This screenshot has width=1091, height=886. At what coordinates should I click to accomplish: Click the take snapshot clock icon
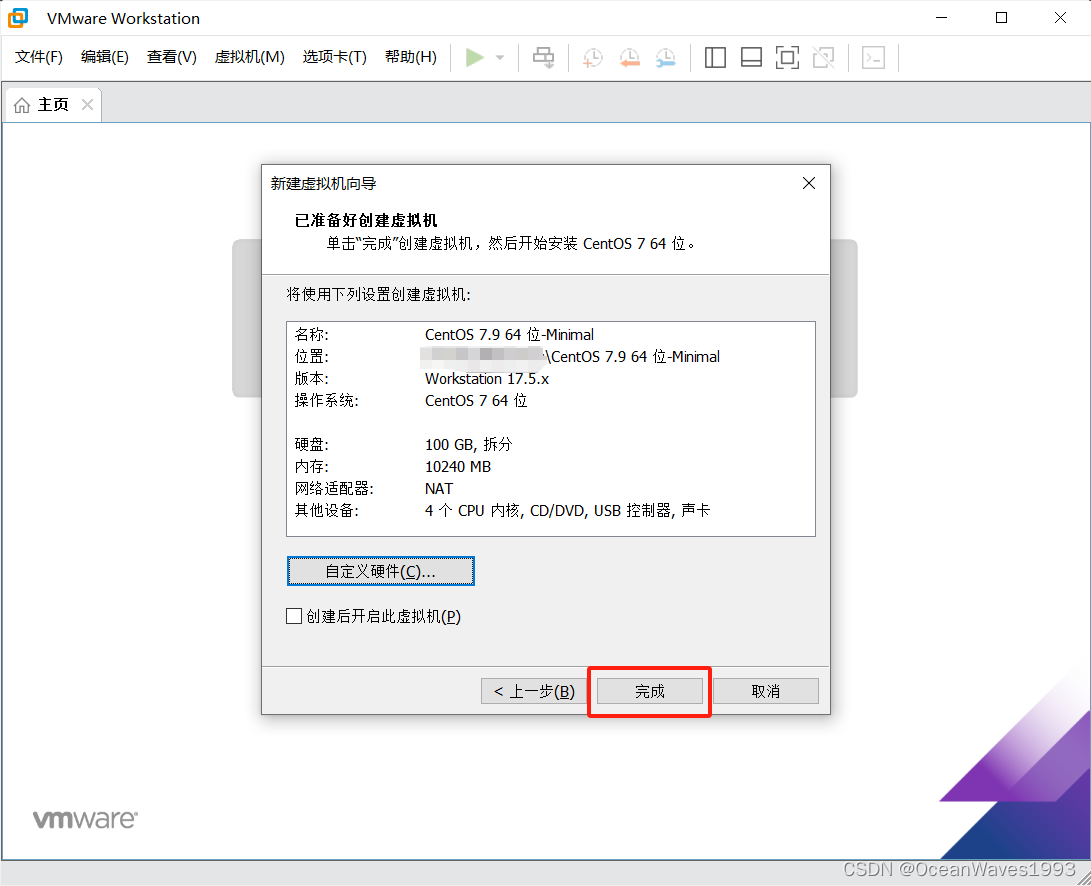pos(593,58)
